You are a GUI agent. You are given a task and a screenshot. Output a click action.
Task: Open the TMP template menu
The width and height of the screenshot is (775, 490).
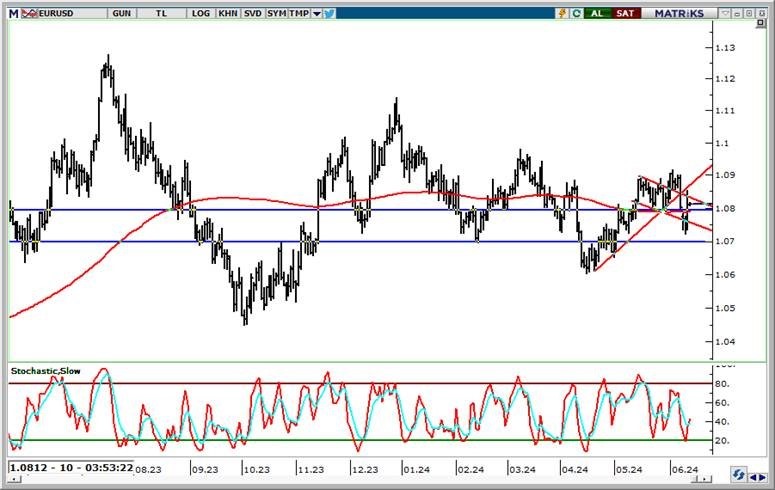pyautogui.click(x=300, y=13)
